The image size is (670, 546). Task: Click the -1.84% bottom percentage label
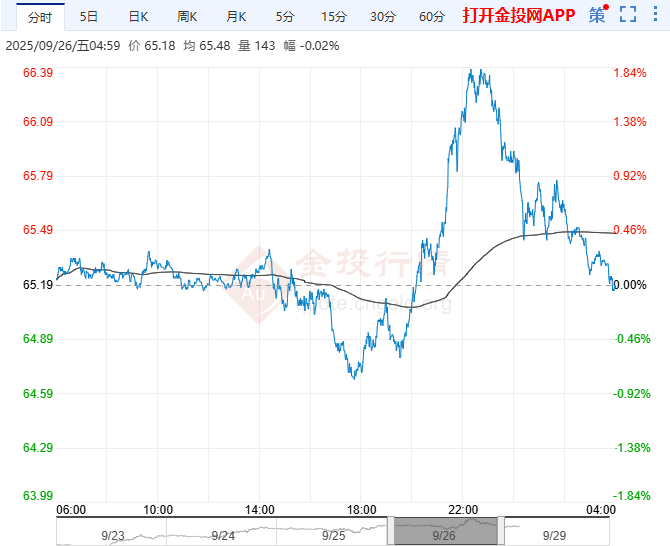632,496
